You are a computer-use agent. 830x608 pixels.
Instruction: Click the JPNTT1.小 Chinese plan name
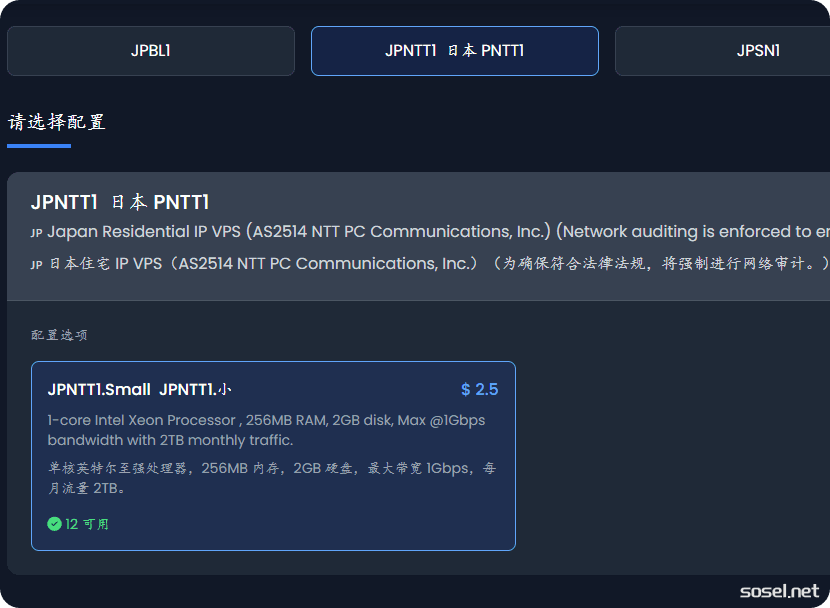pos(196,389)
